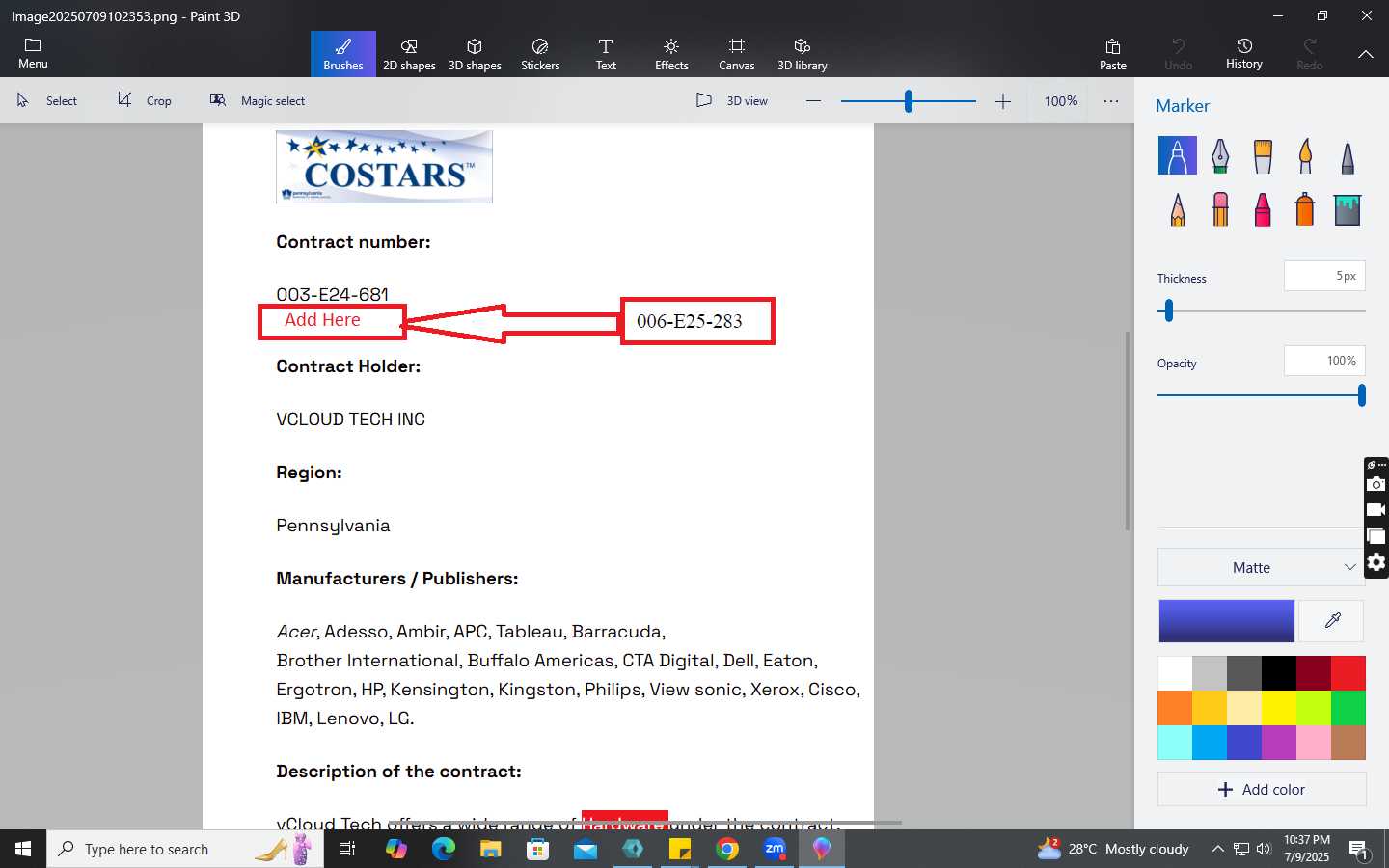The height and width of the screenshot is (868, 1389).
Task: Select the yellow color swatch
Action: coord(1279,708)
